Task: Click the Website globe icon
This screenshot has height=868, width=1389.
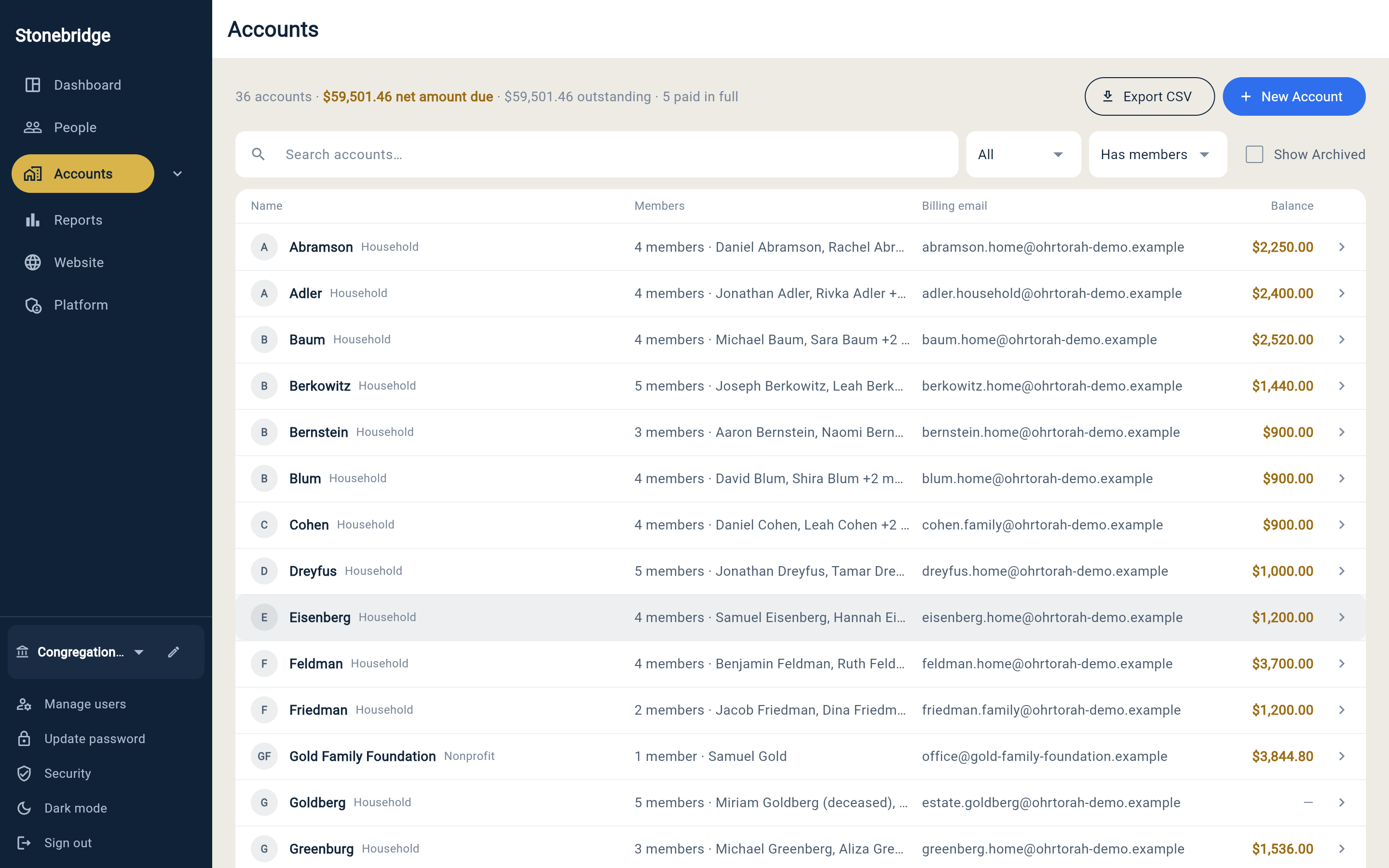Action: pyautogui.click(x=33, y=262)
